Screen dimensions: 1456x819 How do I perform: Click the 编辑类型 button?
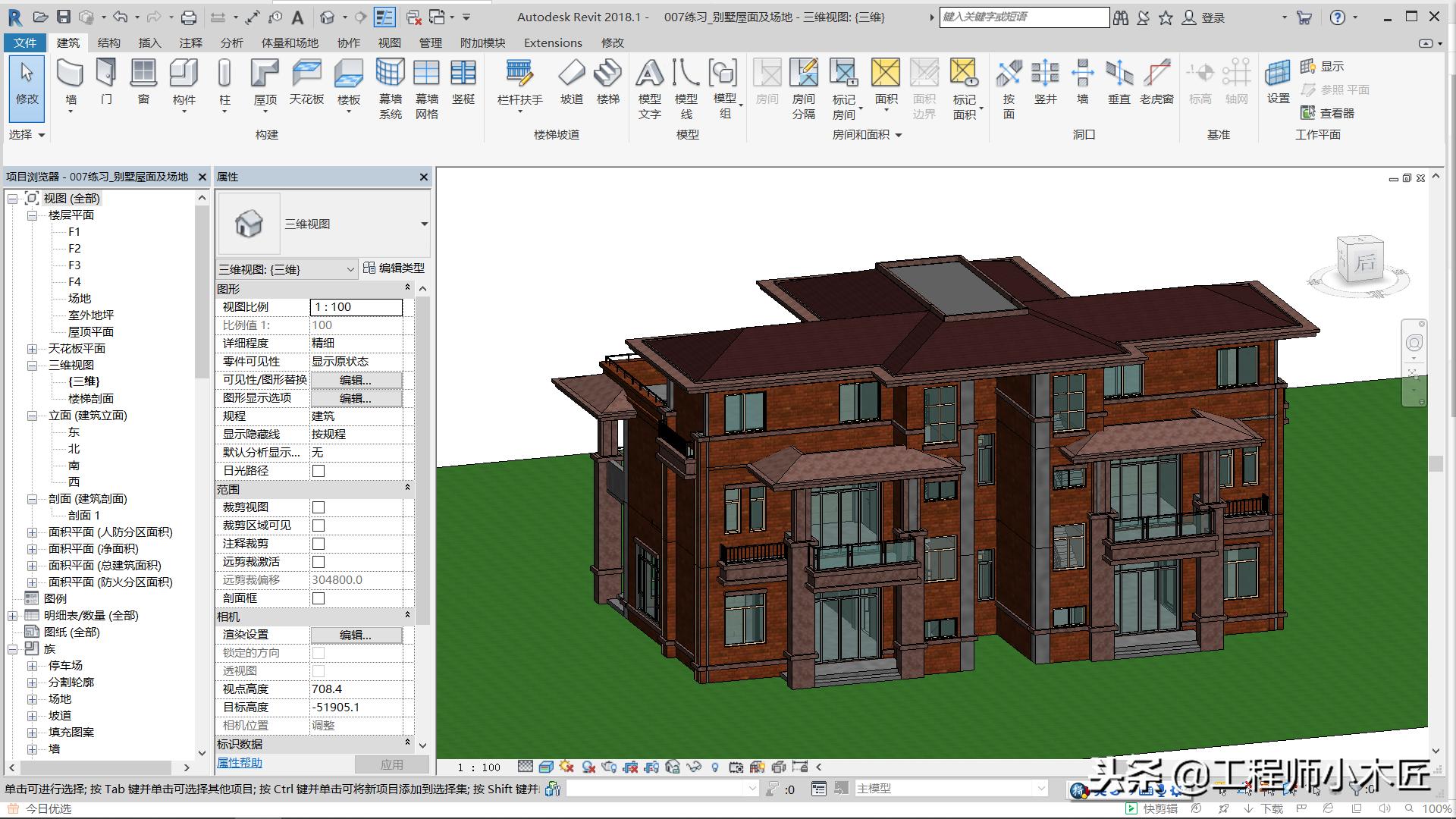pyautogui.click(x=397, y=268)
